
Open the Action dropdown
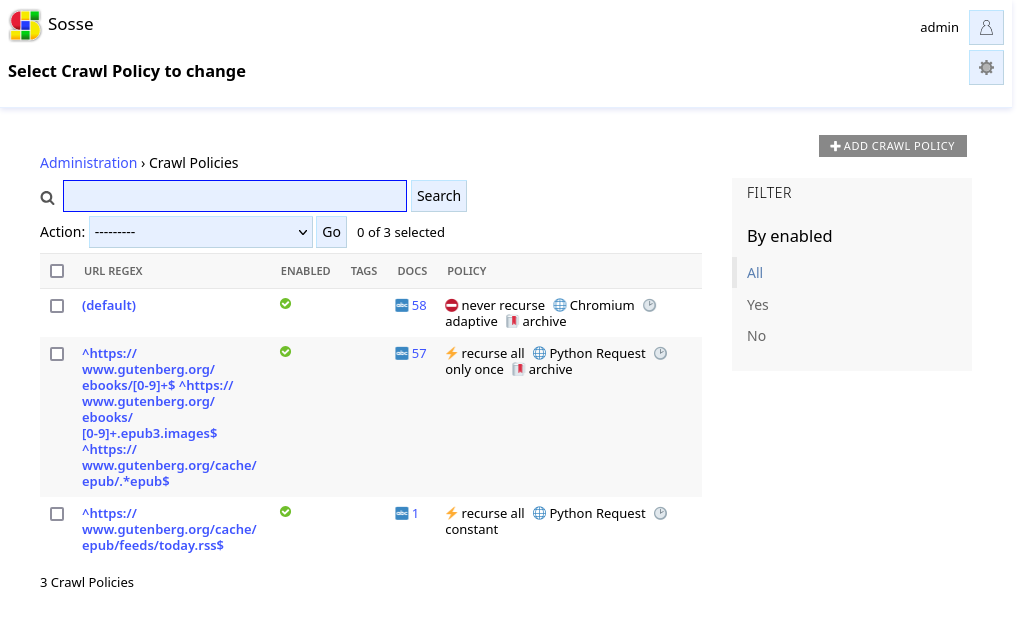[x=200, y=232]
